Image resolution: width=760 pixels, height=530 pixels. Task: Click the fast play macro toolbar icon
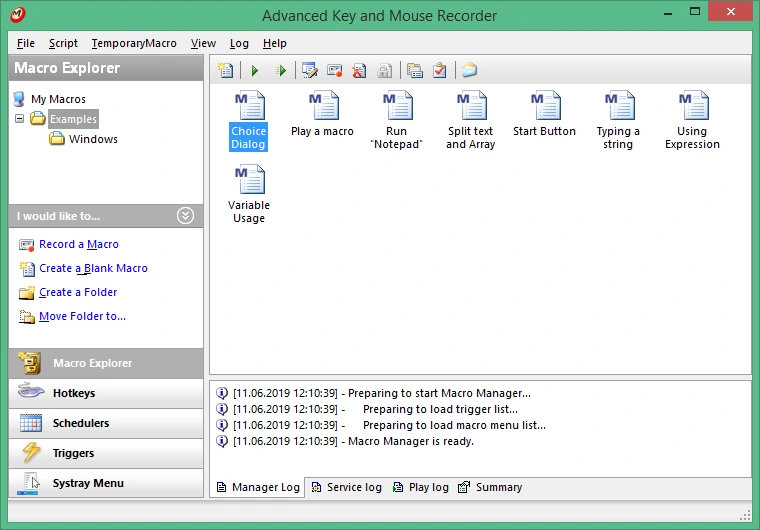coord(281,71)
